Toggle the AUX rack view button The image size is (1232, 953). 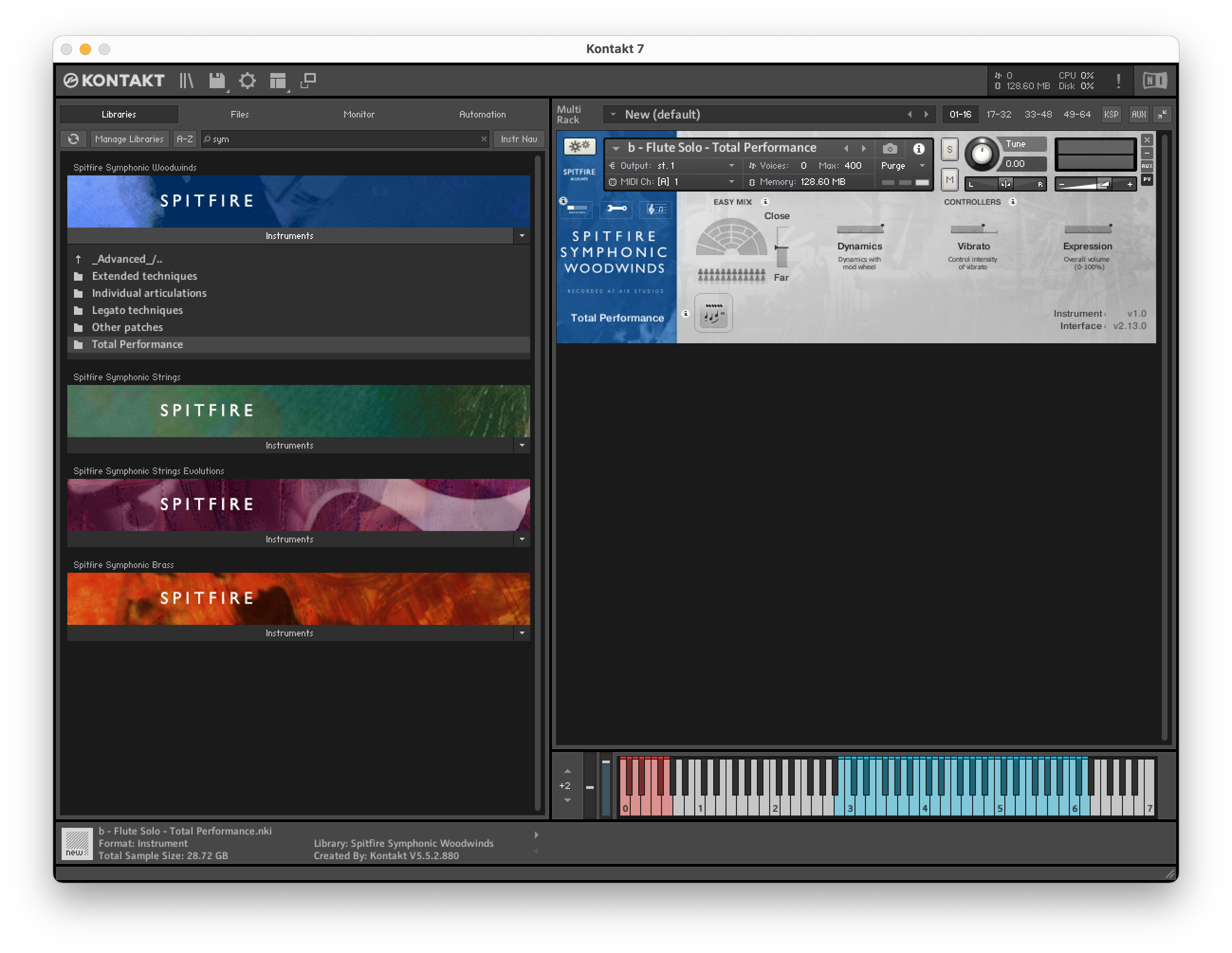pos(1139,114)
